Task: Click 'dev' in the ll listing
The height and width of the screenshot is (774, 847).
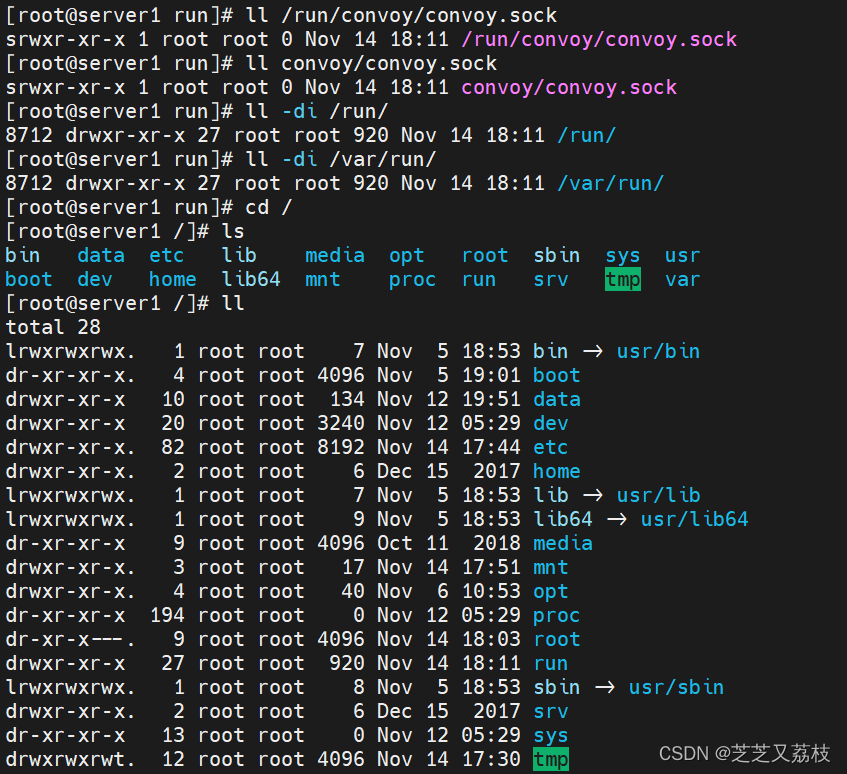Action: 551,423
